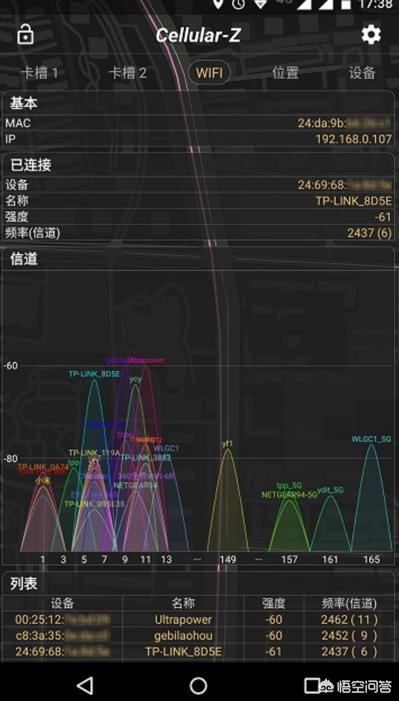Open the 位置 tab
Screen dimensions: 399x701
click(x=285, y=73)
